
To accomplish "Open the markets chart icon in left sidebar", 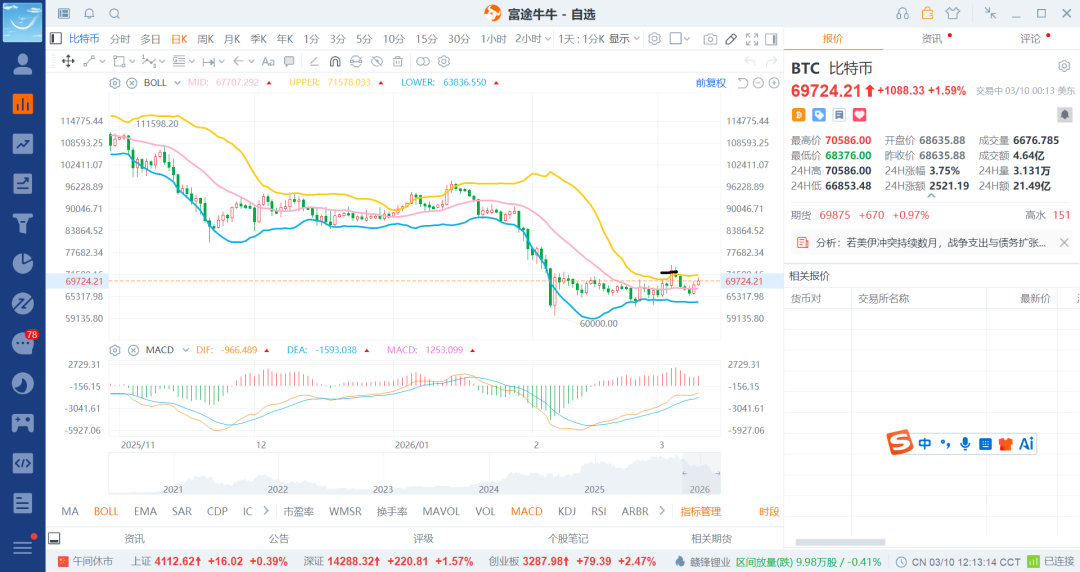I will click(x=22, y=104).
